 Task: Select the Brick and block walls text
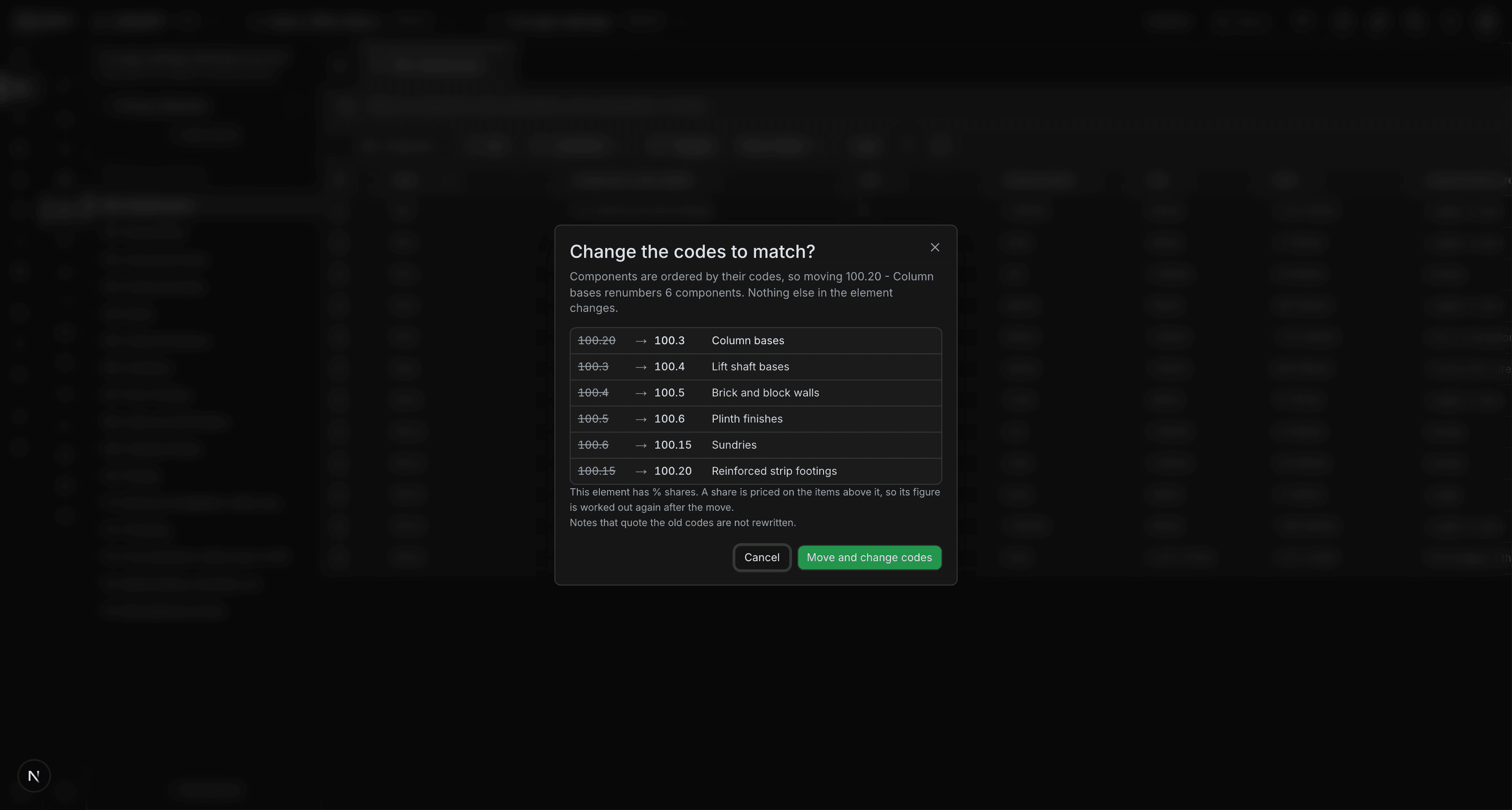tap(765, 393)
